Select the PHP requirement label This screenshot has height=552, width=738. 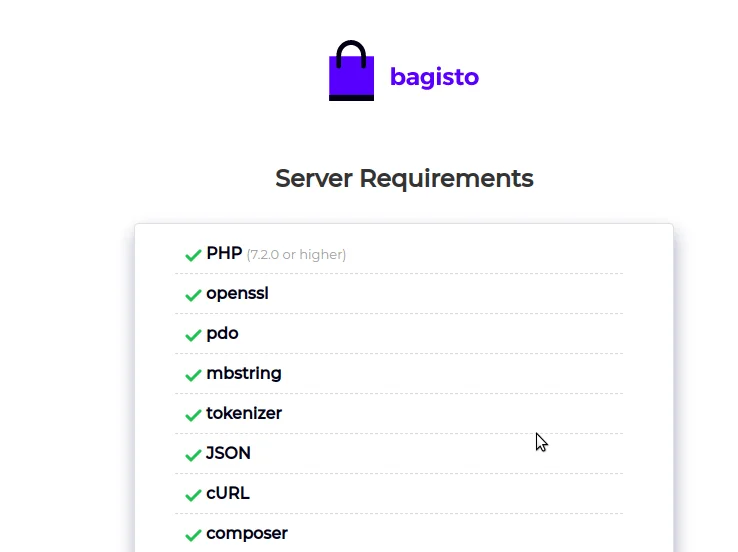[x=224, y=254]
